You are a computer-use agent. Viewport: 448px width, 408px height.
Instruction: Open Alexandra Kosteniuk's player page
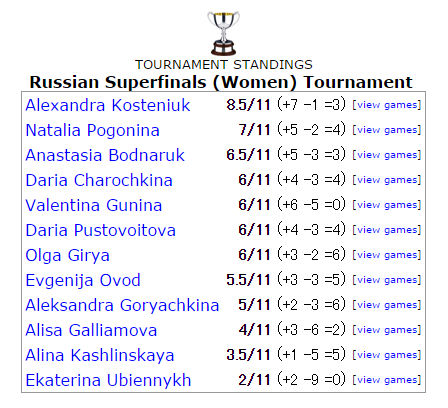point(108,105)
